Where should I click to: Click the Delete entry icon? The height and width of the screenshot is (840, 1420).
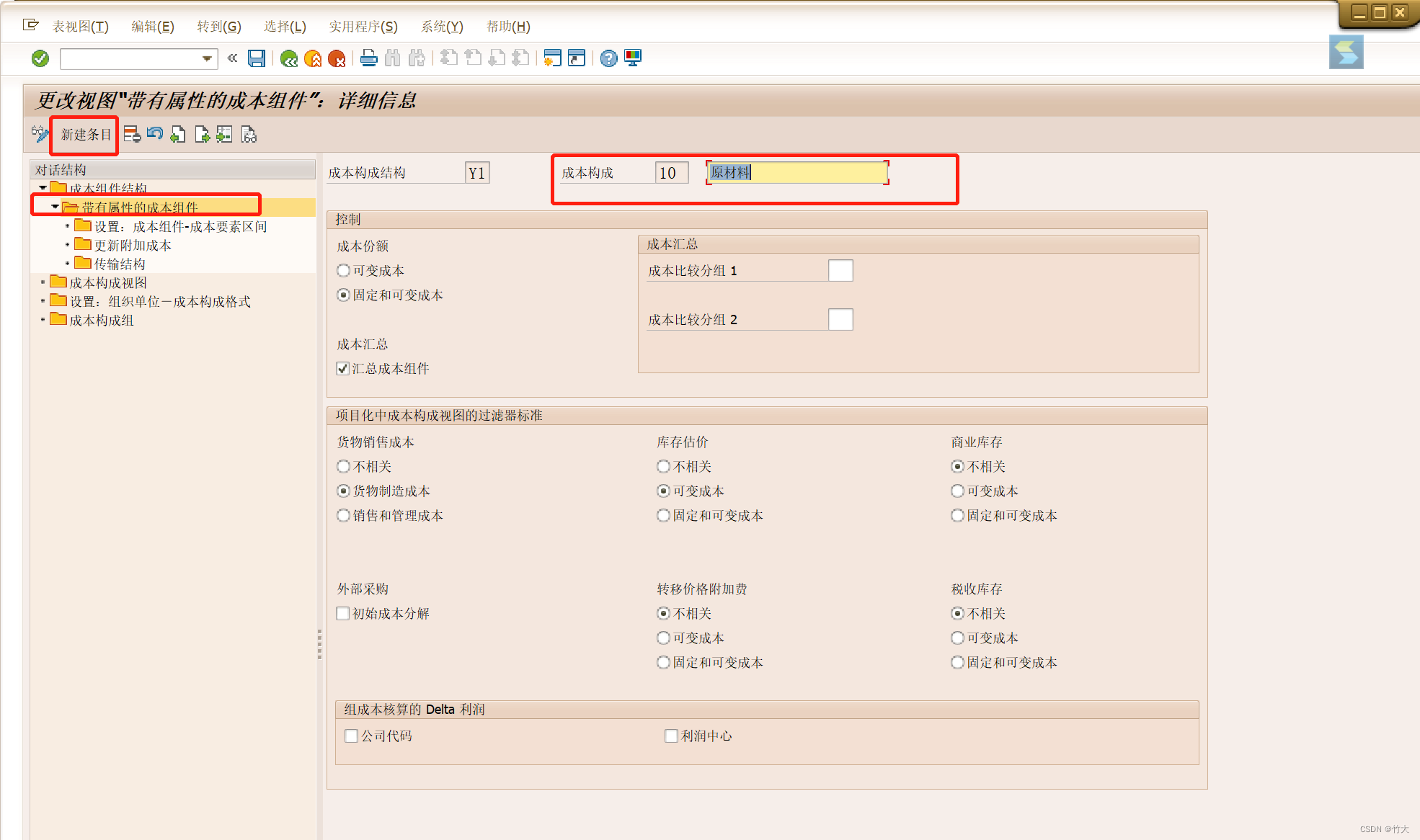point(132,135)
